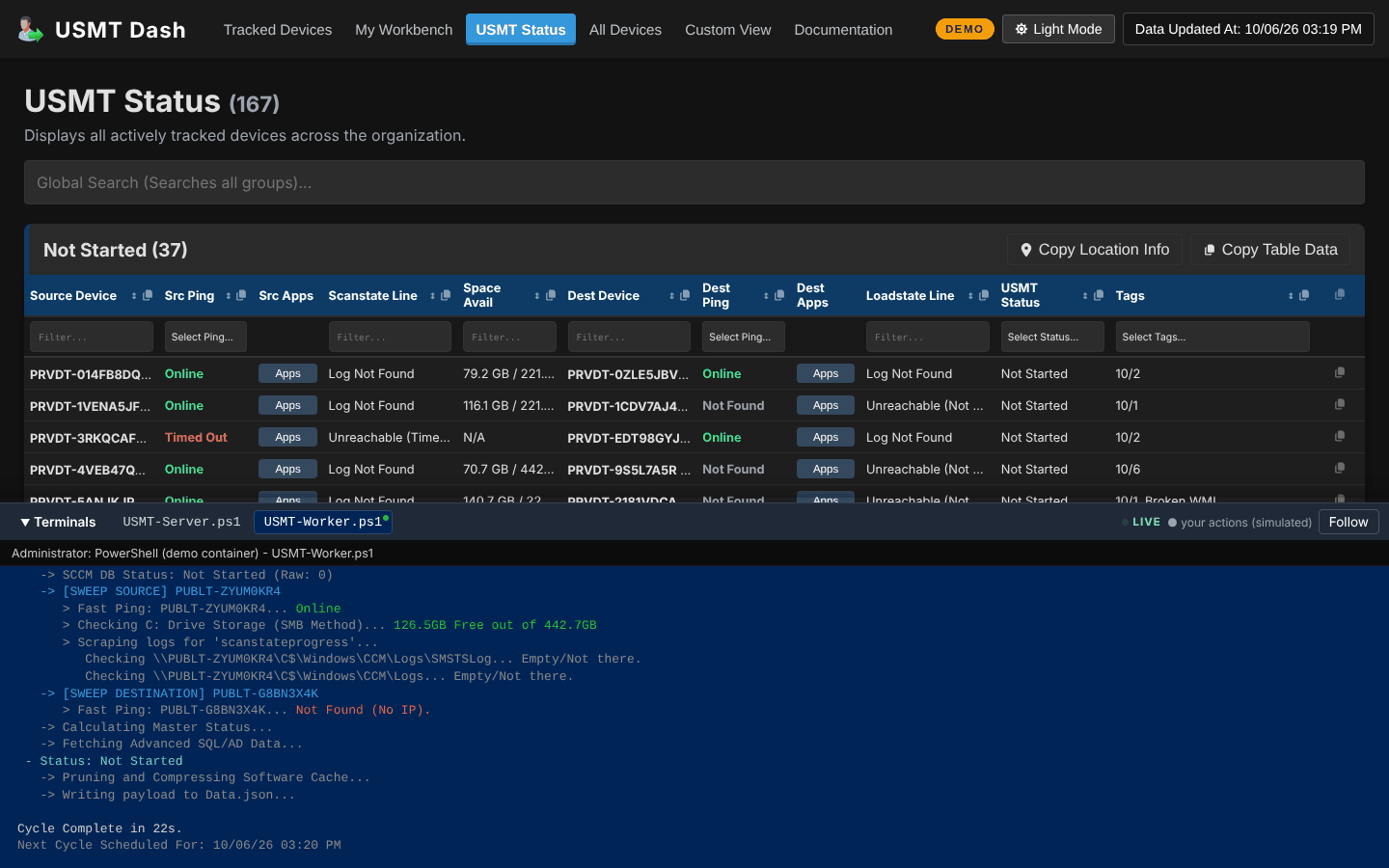This screenshot has height=868, width=1389.
Task: Toggle Follow for terminal output
Action: [x=1348, y=522]
